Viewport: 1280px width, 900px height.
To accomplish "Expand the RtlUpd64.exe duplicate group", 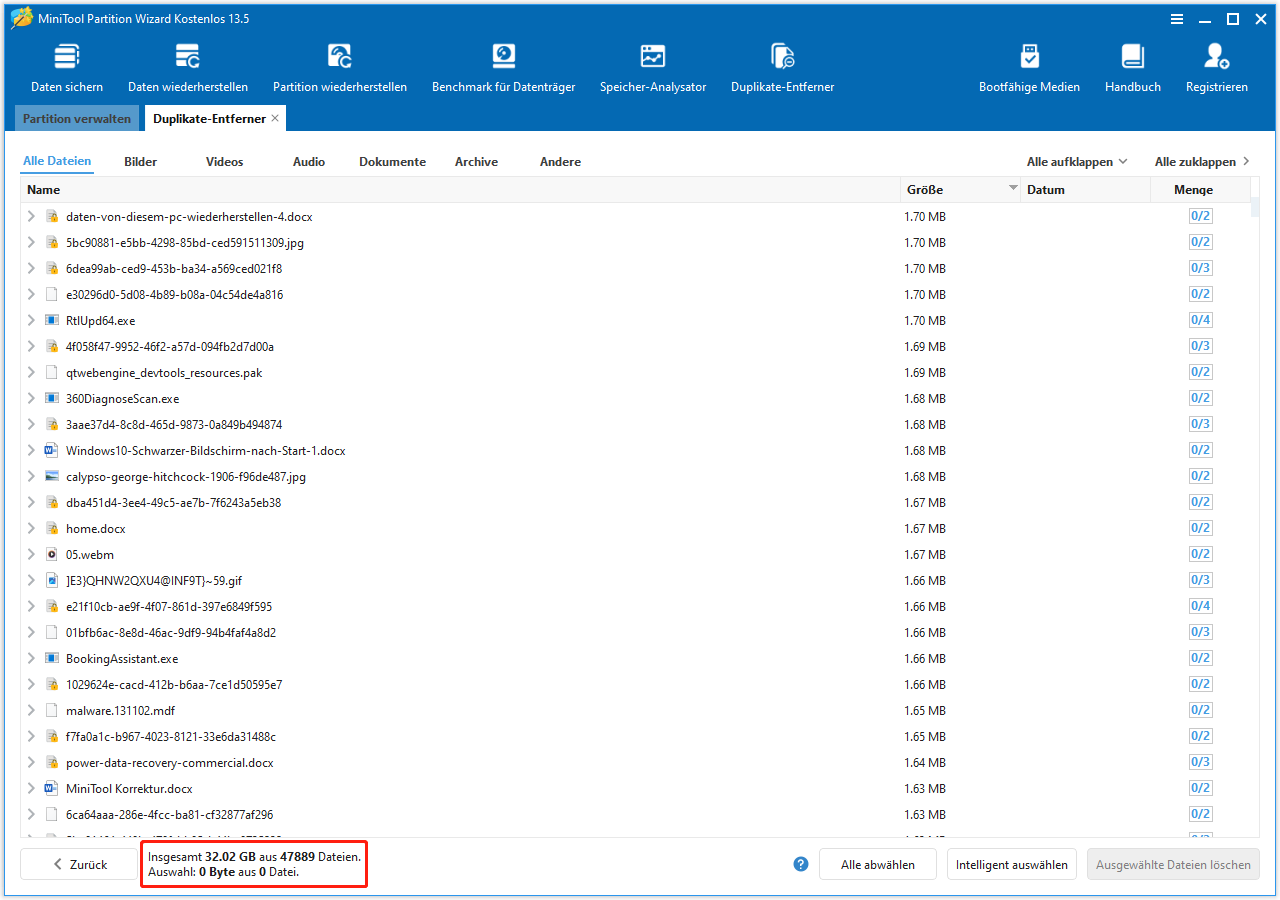I will pyautogui.click(x=31, y=320).
